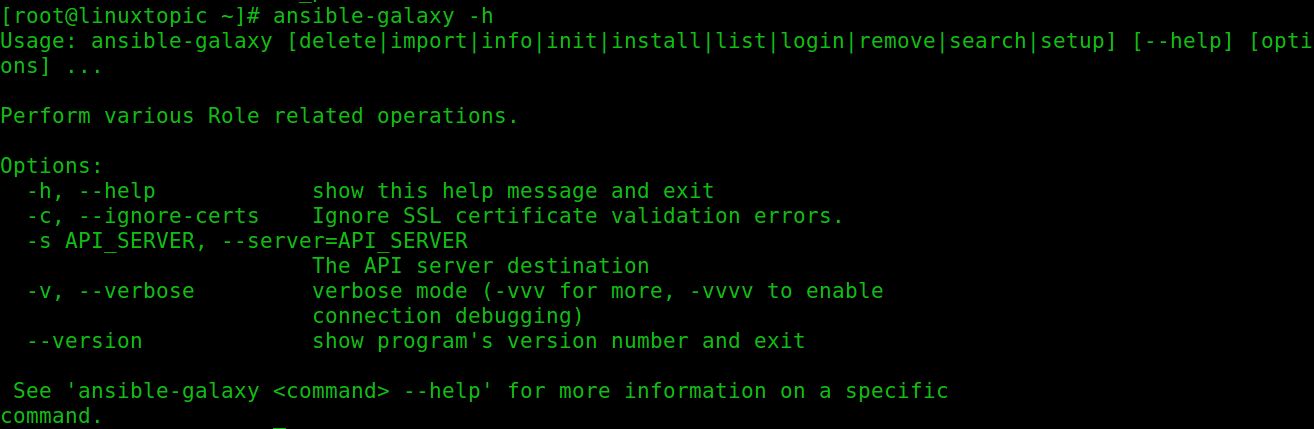
Task: Click the '--version' option
Action: pos(85,341)
